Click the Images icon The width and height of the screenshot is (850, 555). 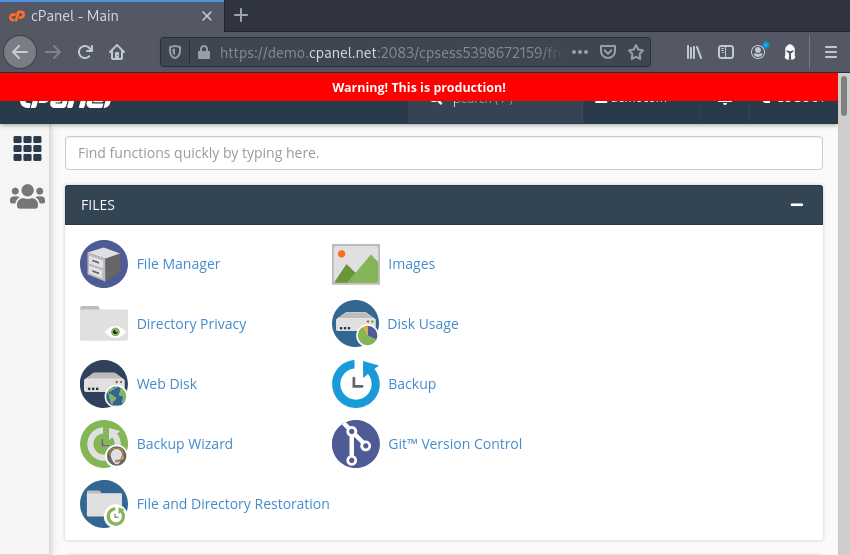click(x=356, y=264)
